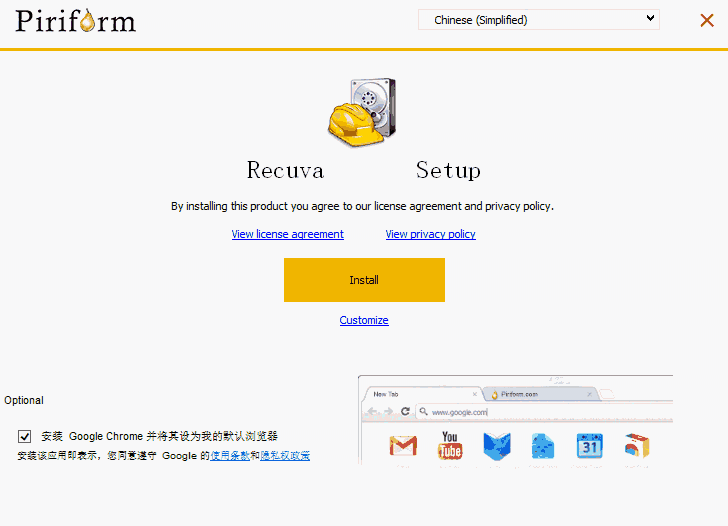This screenshot has width=728, height=526.
Task: Open the language dropdown showing Chinese (Simplified)
Action: [539, 19]
